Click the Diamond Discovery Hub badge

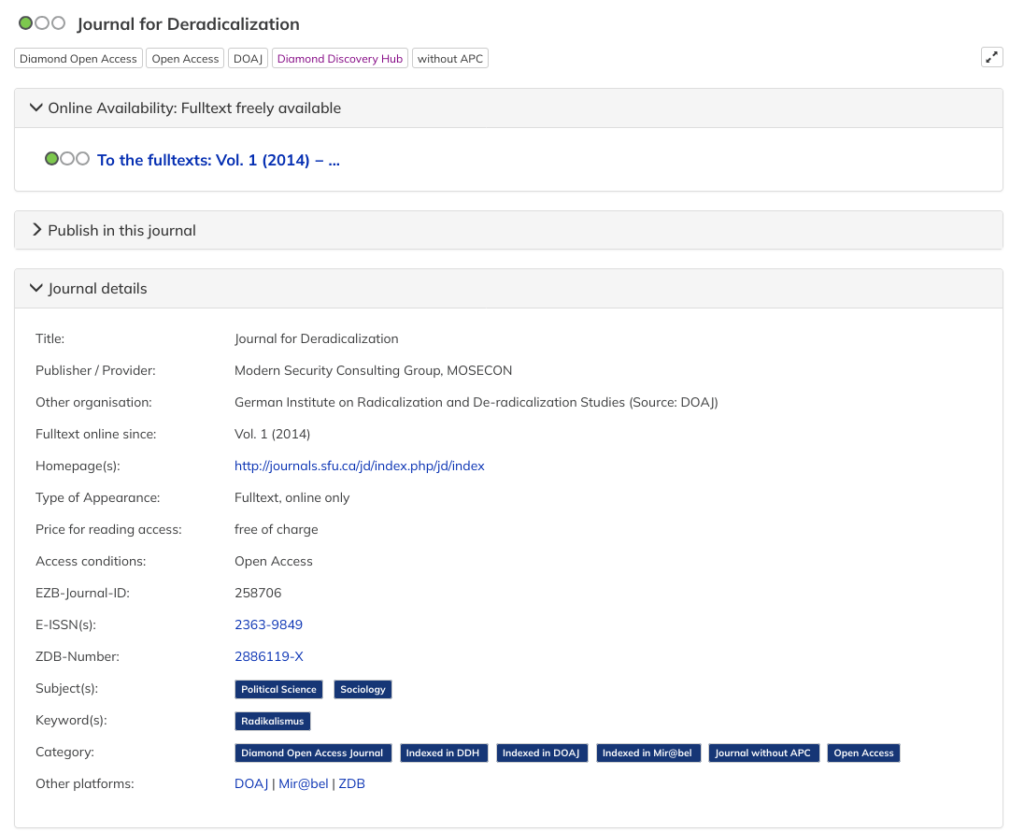coord(340,59)
